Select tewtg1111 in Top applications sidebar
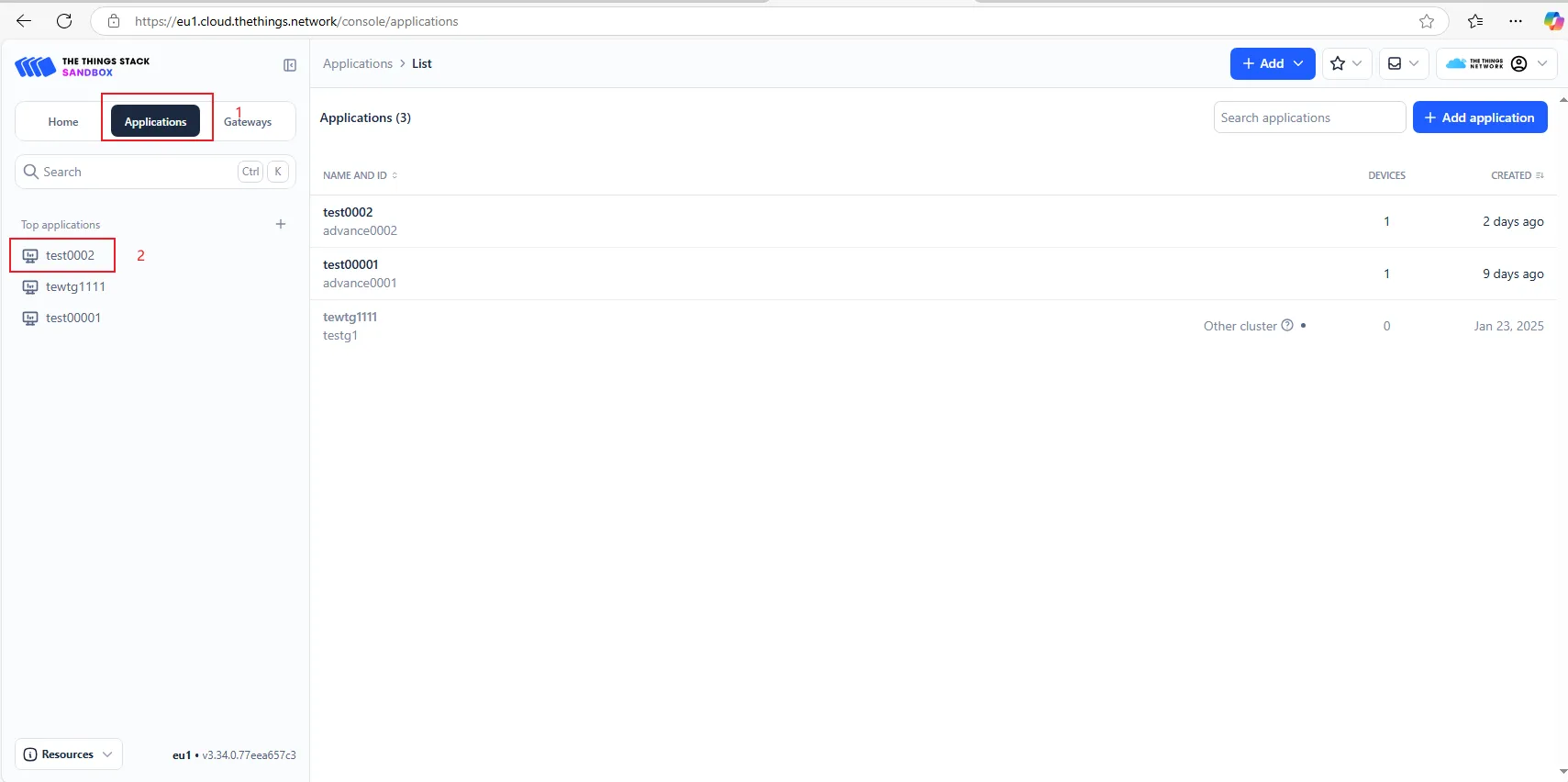Viewport: 1568px width, 782px height. click(x=75, y=286)
